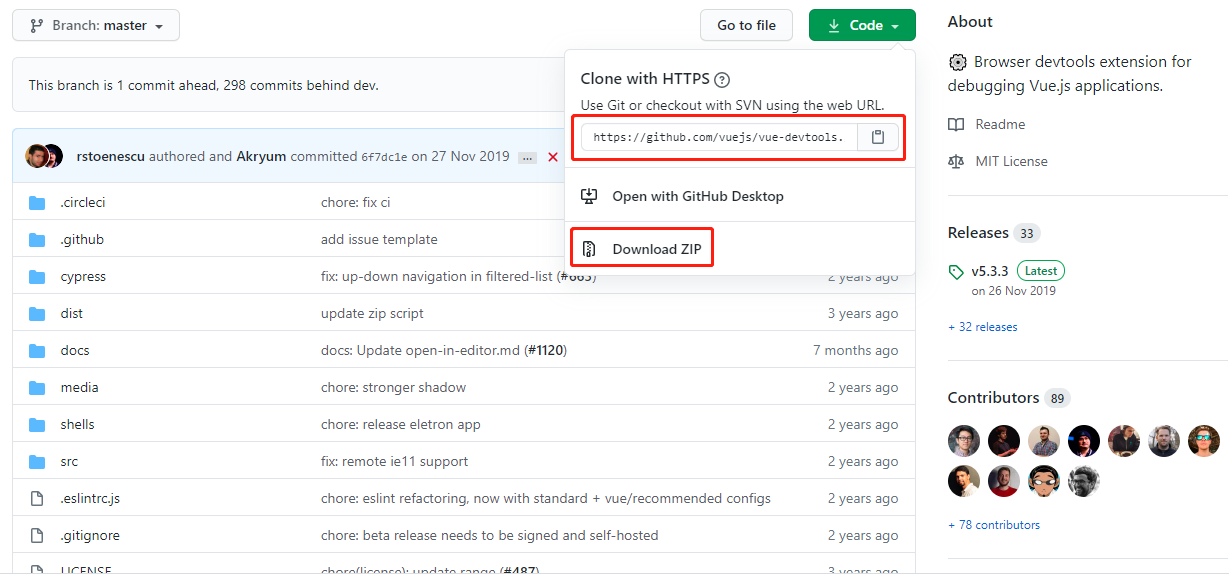Viewport: 1229px width, 575px height.
Task: Open the .gitignore file
Action: click(x=90, y=535)
